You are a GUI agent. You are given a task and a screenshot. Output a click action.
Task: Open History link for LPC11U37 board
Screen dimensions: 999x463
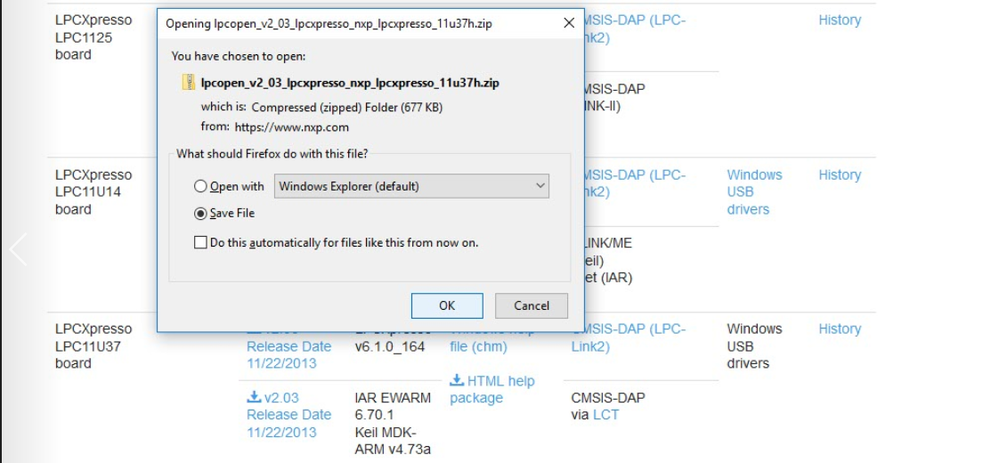click(x=839, y=329)
